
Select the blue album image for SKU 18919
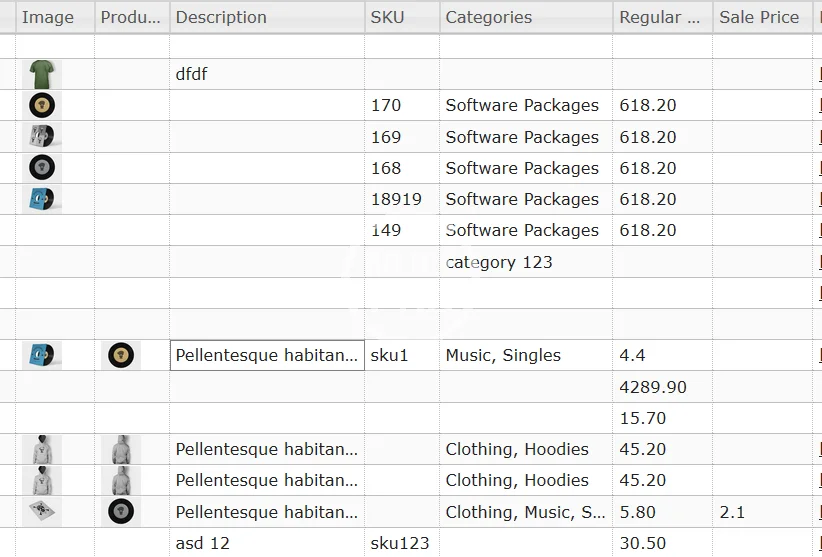pyautogui.click(x=41, y=199)
